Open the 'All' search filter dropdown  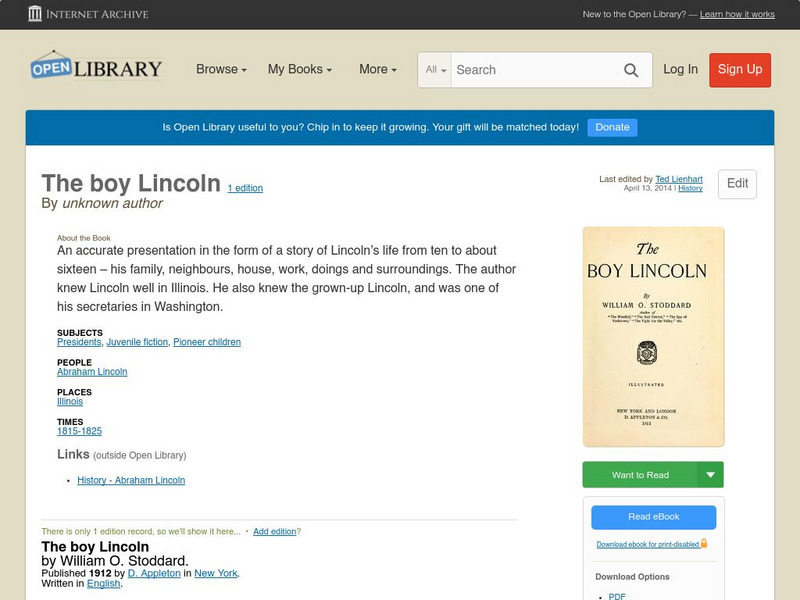click(x=436, y=70)
